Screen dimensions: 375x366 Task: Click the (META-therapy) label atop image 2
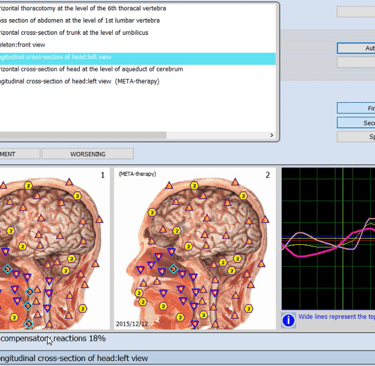[137, 174]
